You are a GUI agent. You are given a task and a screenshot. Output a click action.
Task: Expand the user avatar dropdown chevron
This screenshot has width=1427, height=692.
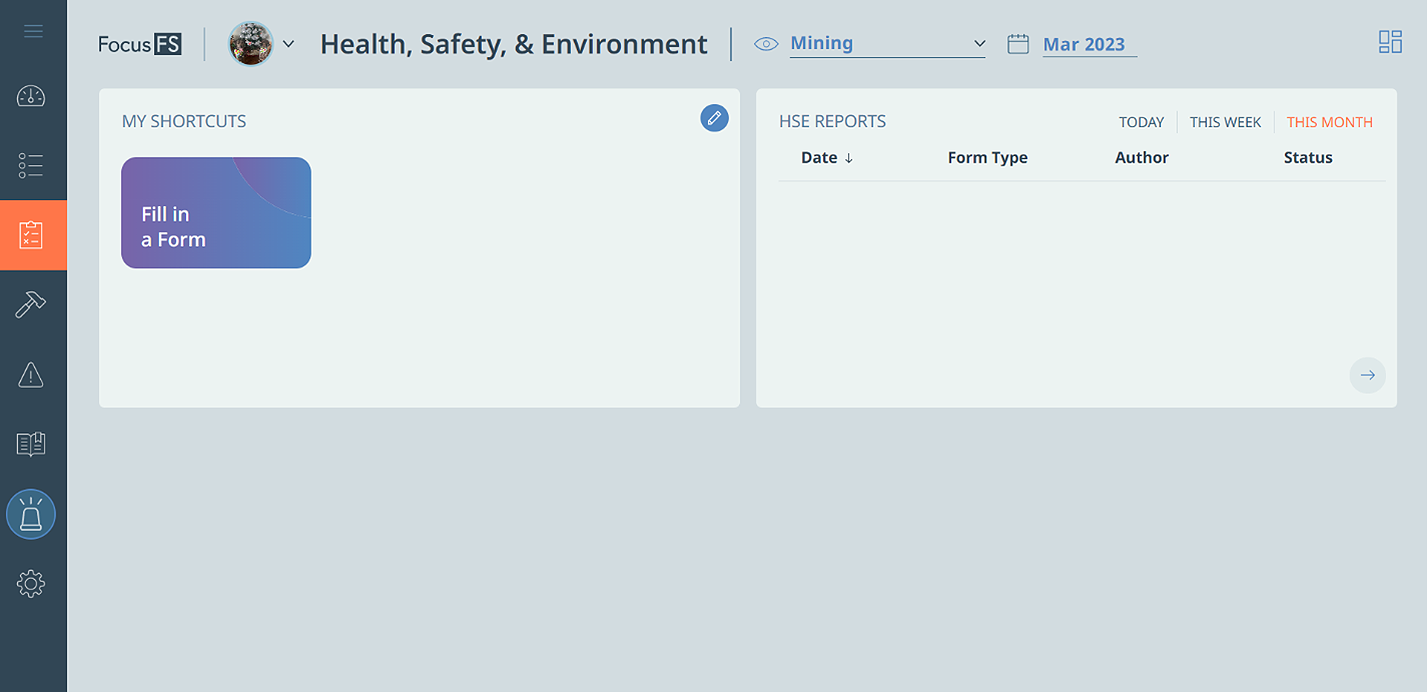[x=288, y=44]
